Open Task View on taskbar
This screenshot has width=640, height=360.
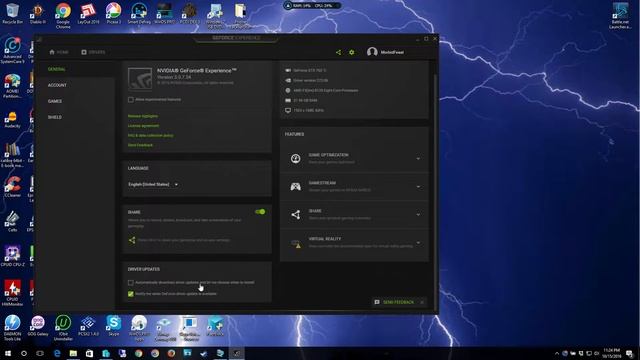40,353
